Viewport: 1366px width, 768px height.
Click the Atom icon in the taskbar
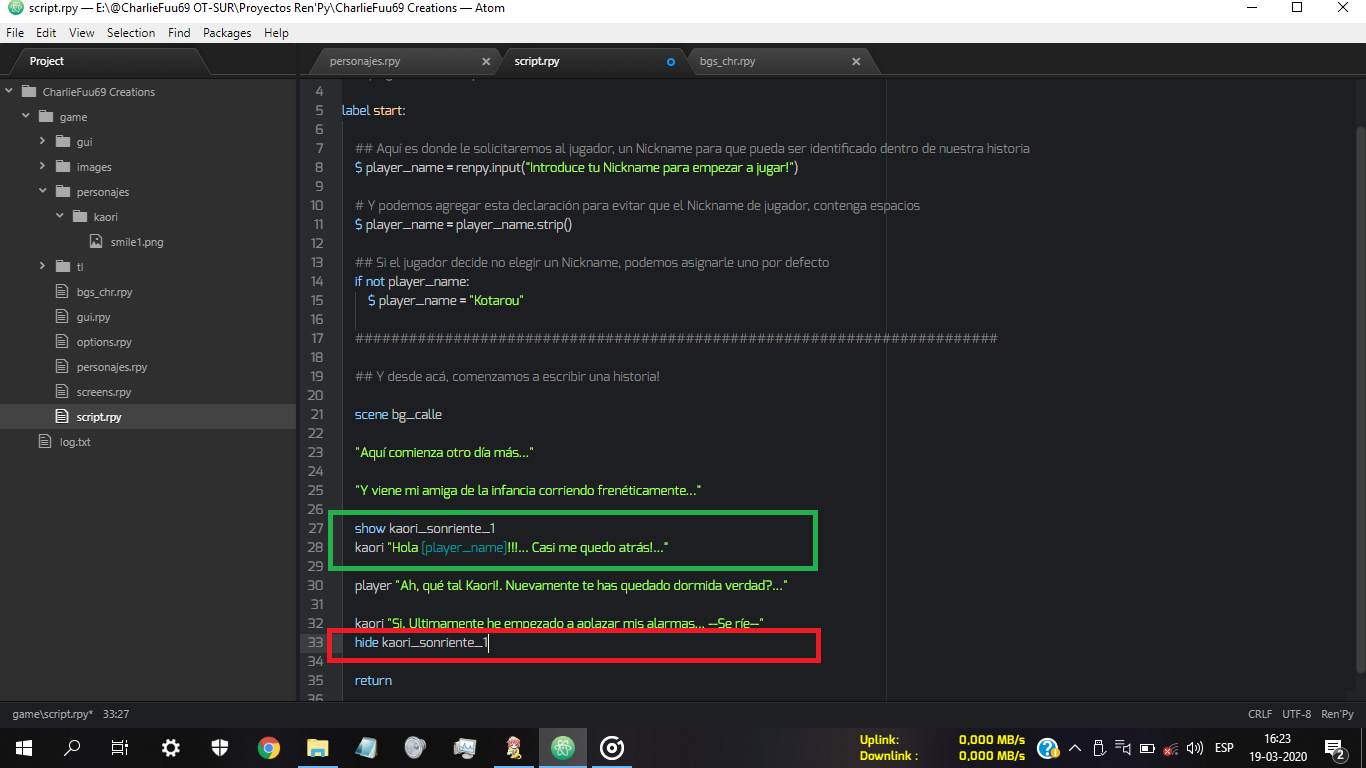[x=563, y=747]
